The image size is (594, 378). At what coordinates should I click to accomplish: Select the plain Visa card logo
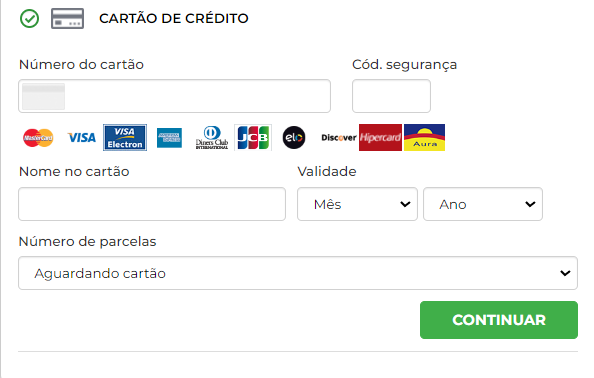(x=81, y=137)
